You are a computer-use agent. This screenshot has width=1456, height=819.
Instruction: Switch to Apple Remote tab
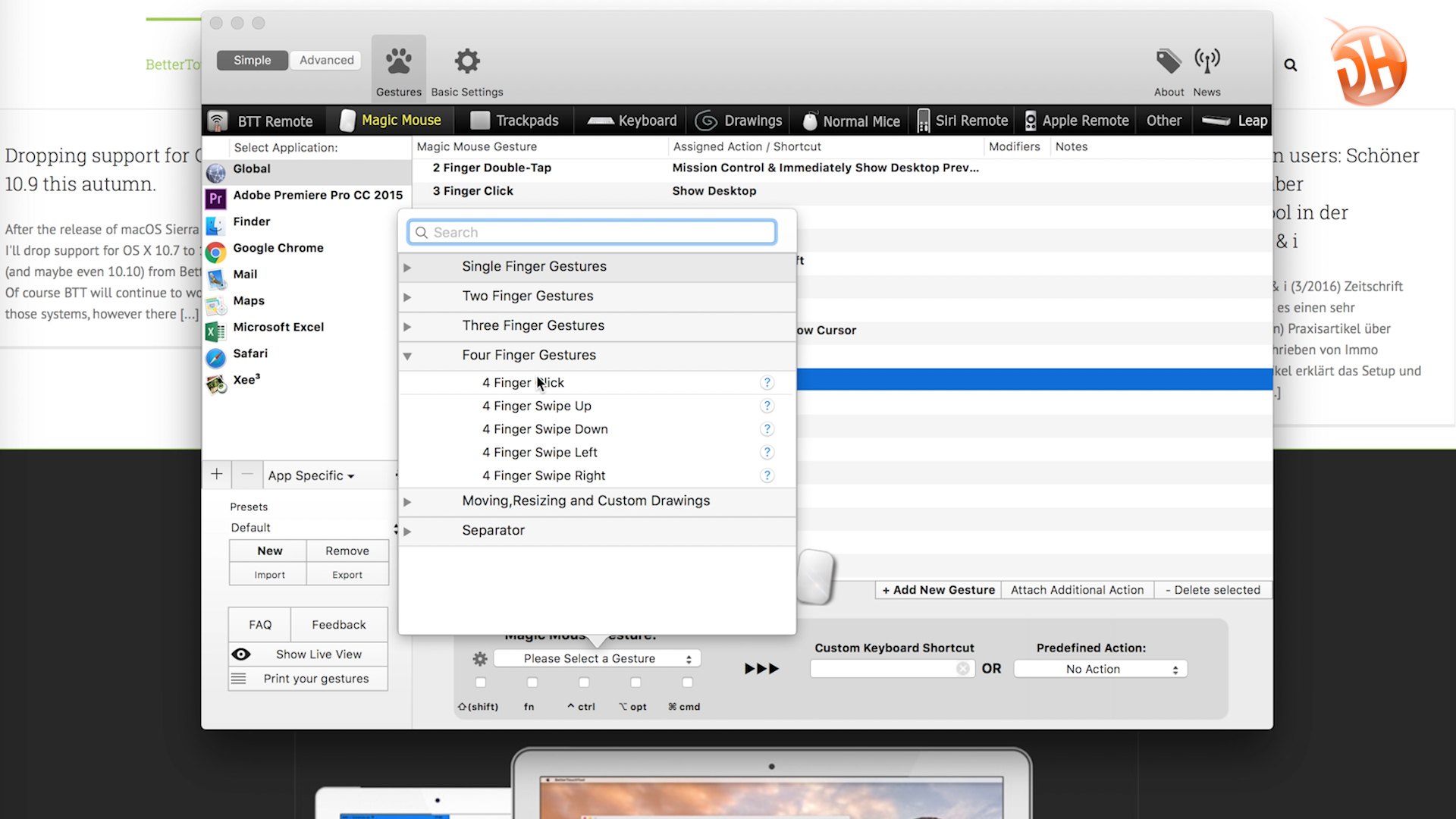pyautogui.click(x=1076, y=121)
